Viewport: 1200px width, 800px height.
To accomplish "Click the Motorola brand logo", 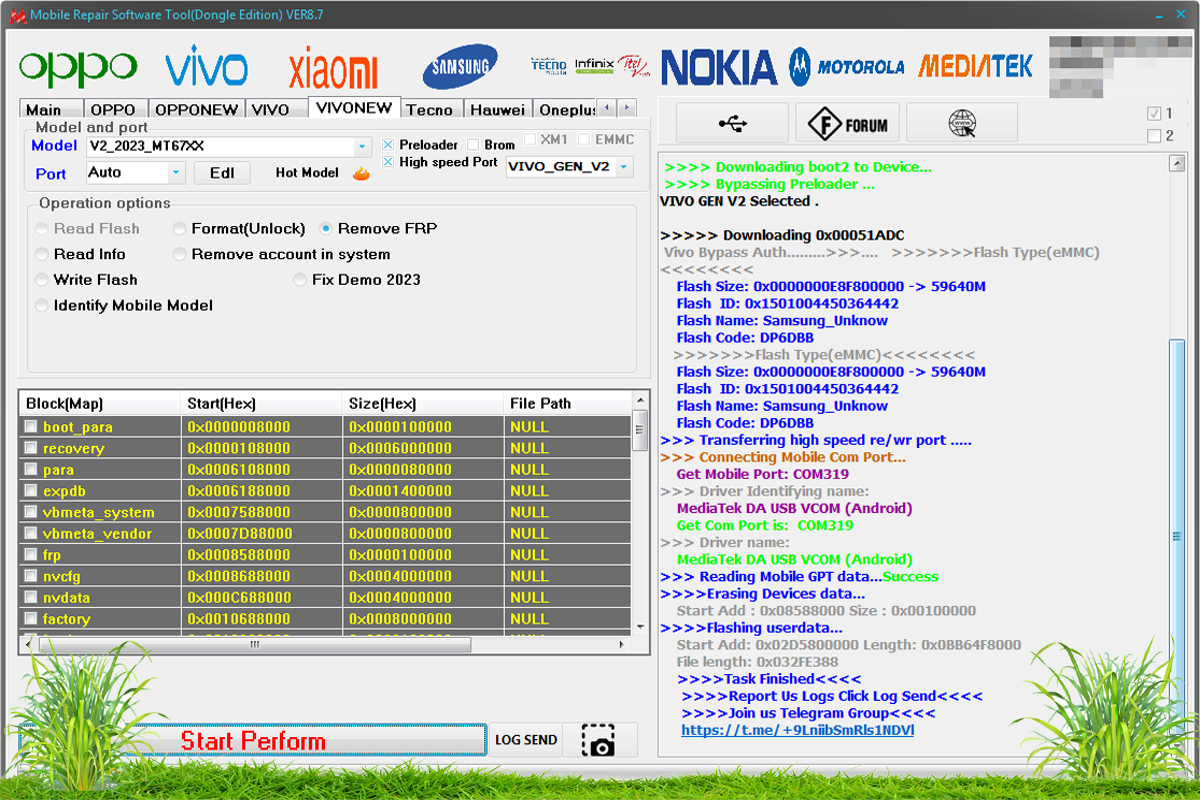I will tap(847, 67).
